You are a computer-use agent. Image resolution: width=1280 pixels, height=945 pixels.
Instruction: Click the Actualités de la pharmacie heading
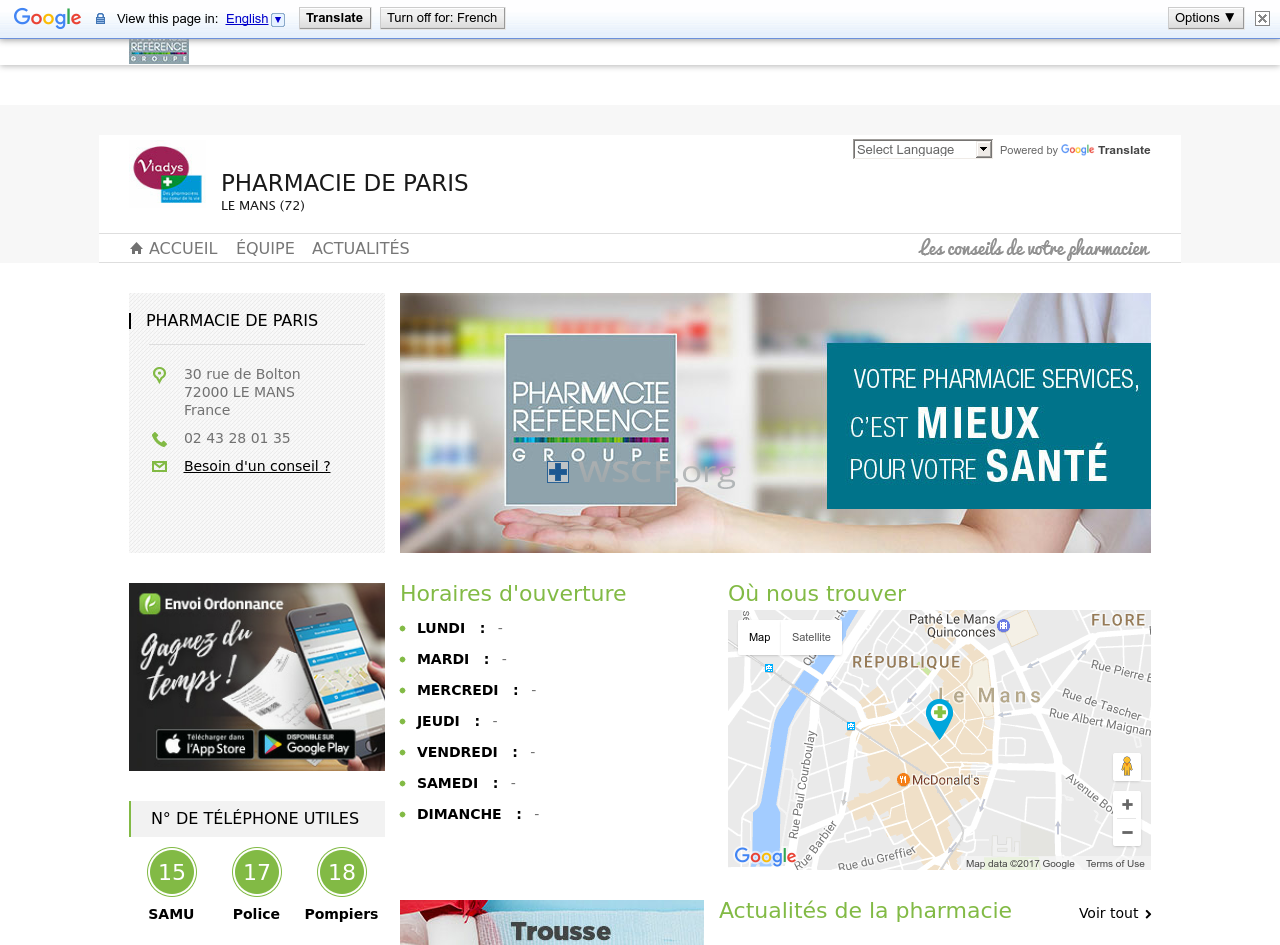click(865, 911)
